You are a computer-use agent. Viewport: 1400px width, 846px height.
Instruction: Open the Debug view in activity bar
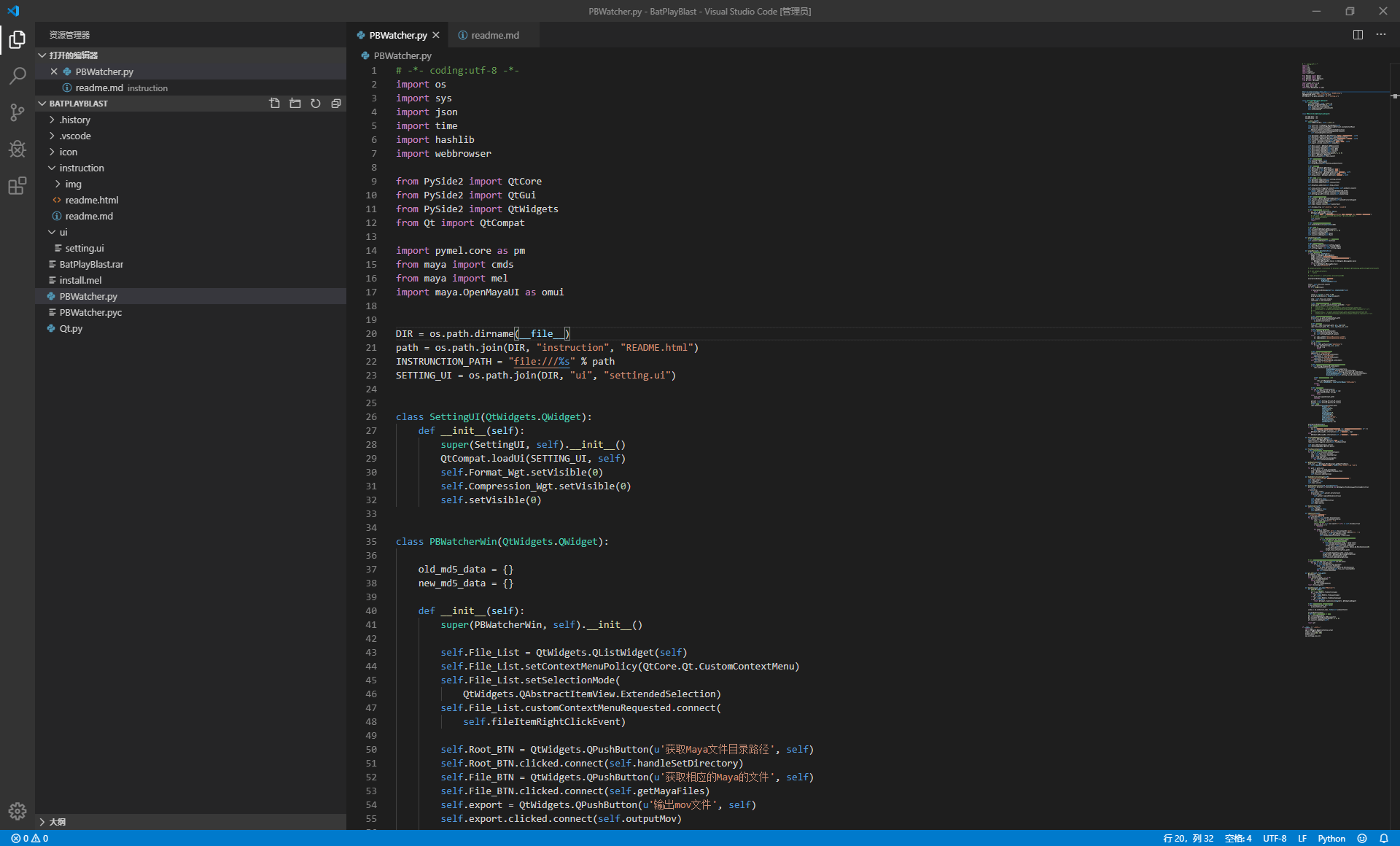[x=17, y=149]
